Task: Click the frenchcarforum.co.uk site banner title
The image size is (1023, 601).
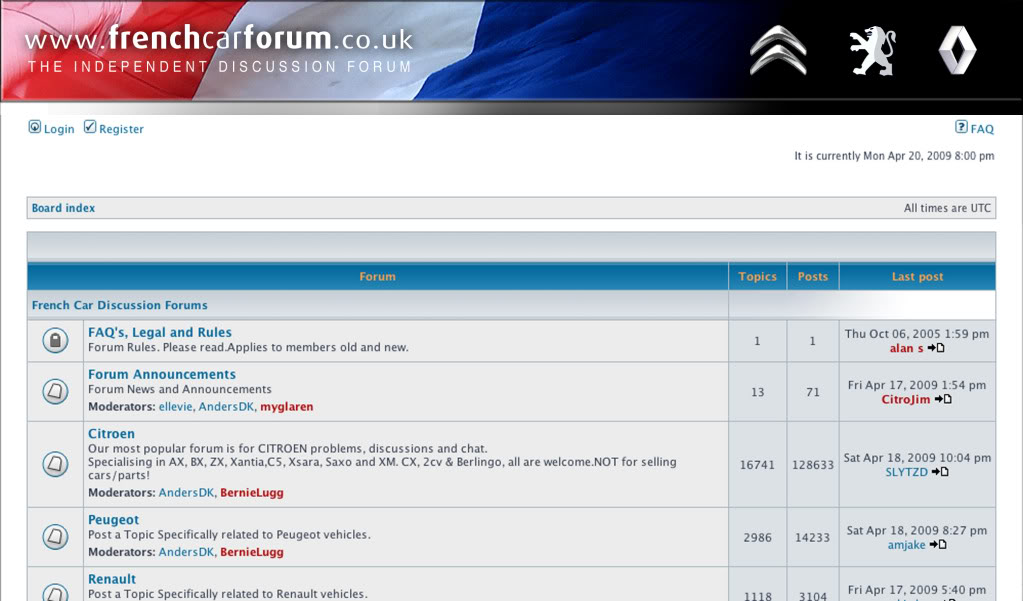Action: tap(219, 38)
